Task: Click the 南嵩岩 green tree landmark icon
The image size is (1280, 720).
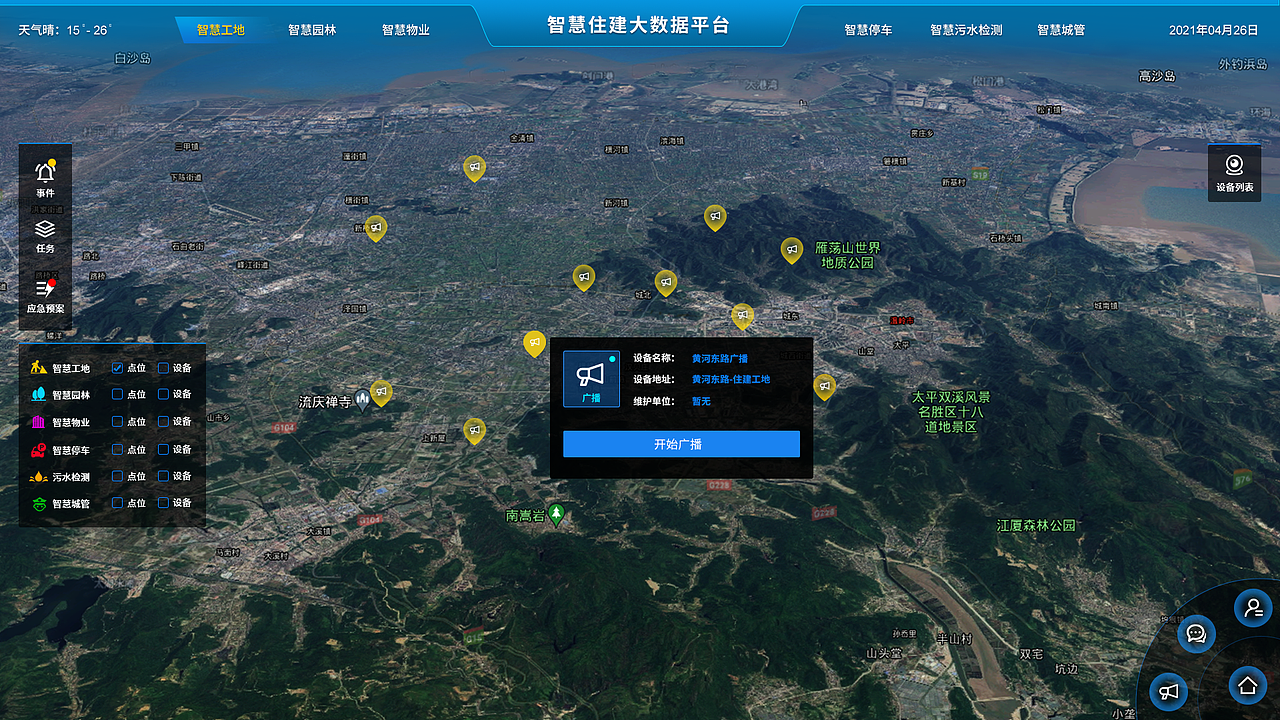Action: 557,514
